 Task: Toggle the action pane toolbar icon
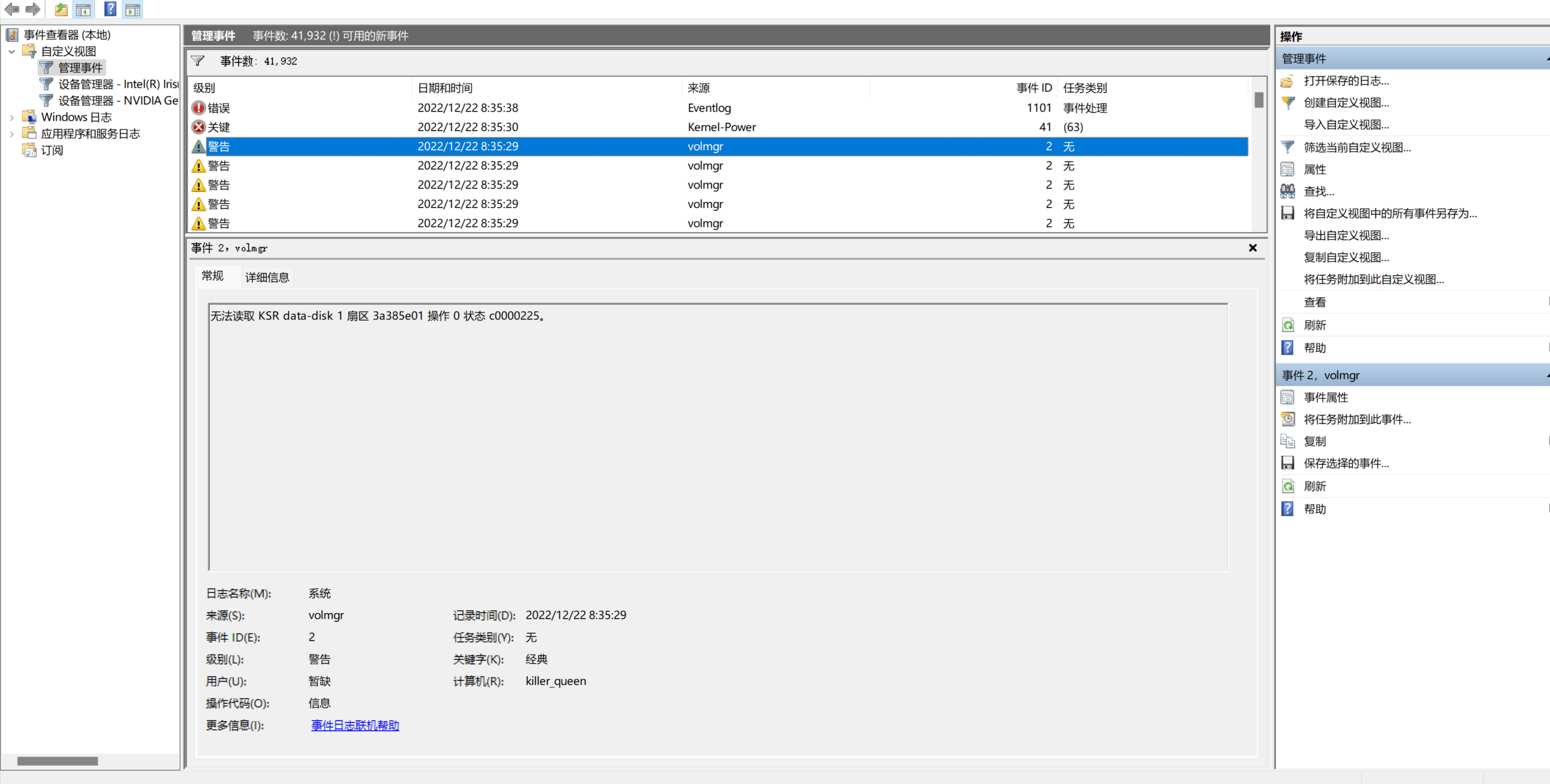tap(132, 9)
